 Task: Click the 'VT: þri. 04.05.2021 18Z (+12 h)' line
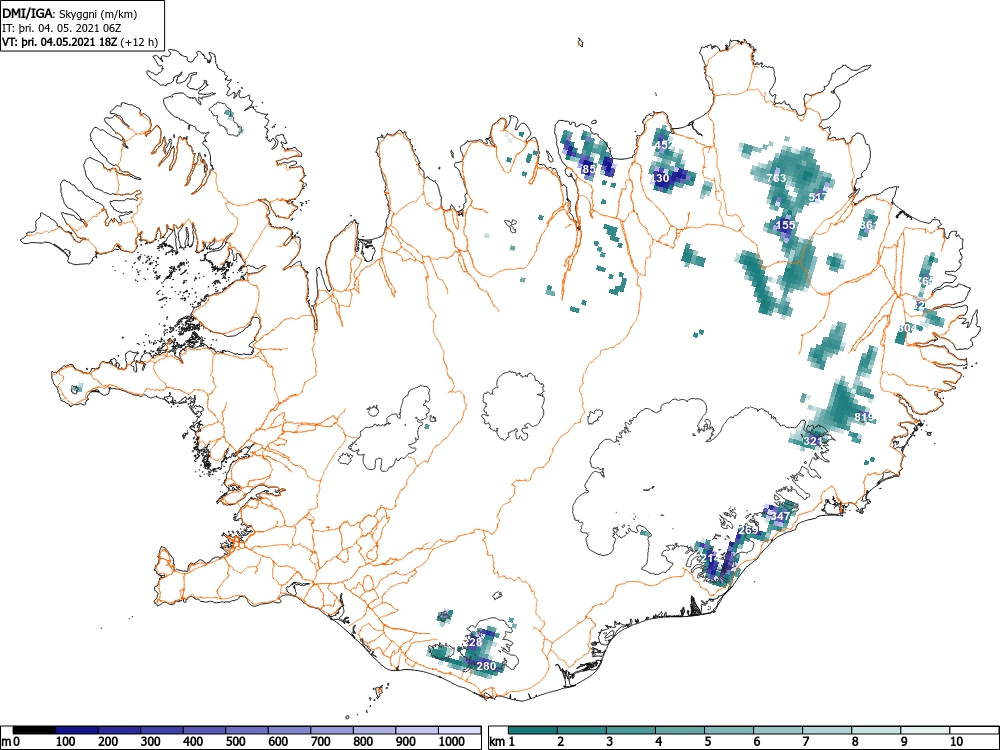click(x=80, y=42)
